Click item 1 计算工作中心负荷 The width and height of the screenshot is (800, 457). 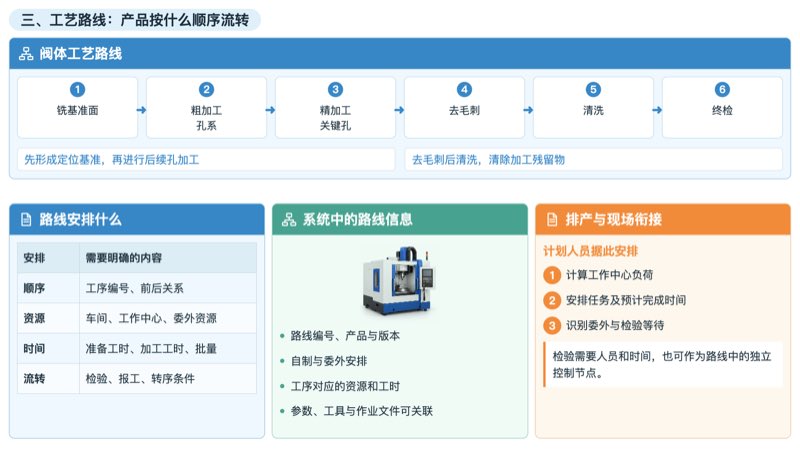click(x=598, y=275)
